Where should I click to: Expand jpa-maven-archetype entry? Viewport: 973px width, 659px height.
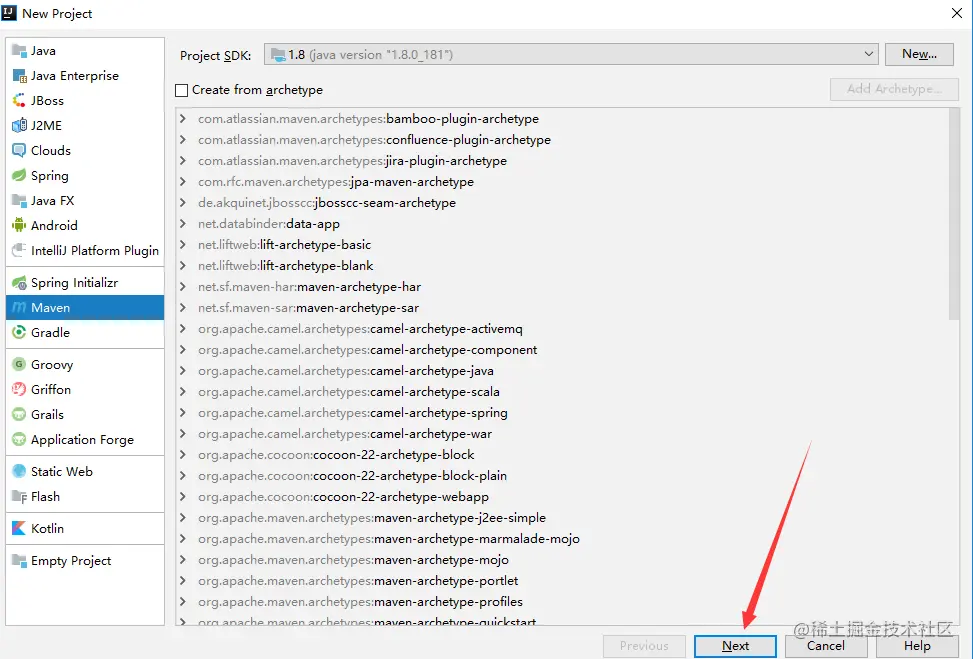click(183, 182)
